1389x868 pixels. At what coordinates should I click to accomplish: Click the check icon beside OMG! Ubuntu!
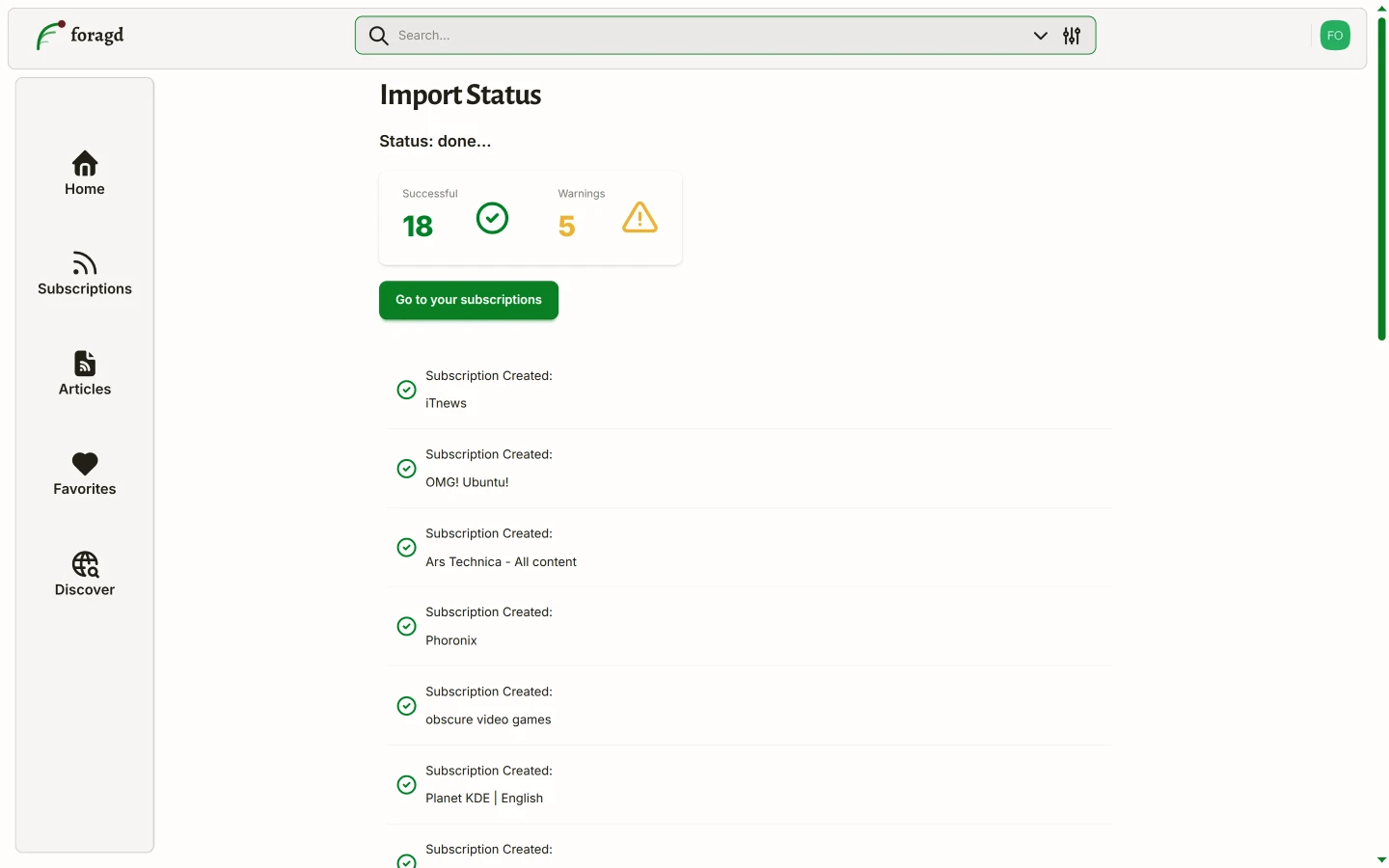[407, 469]
